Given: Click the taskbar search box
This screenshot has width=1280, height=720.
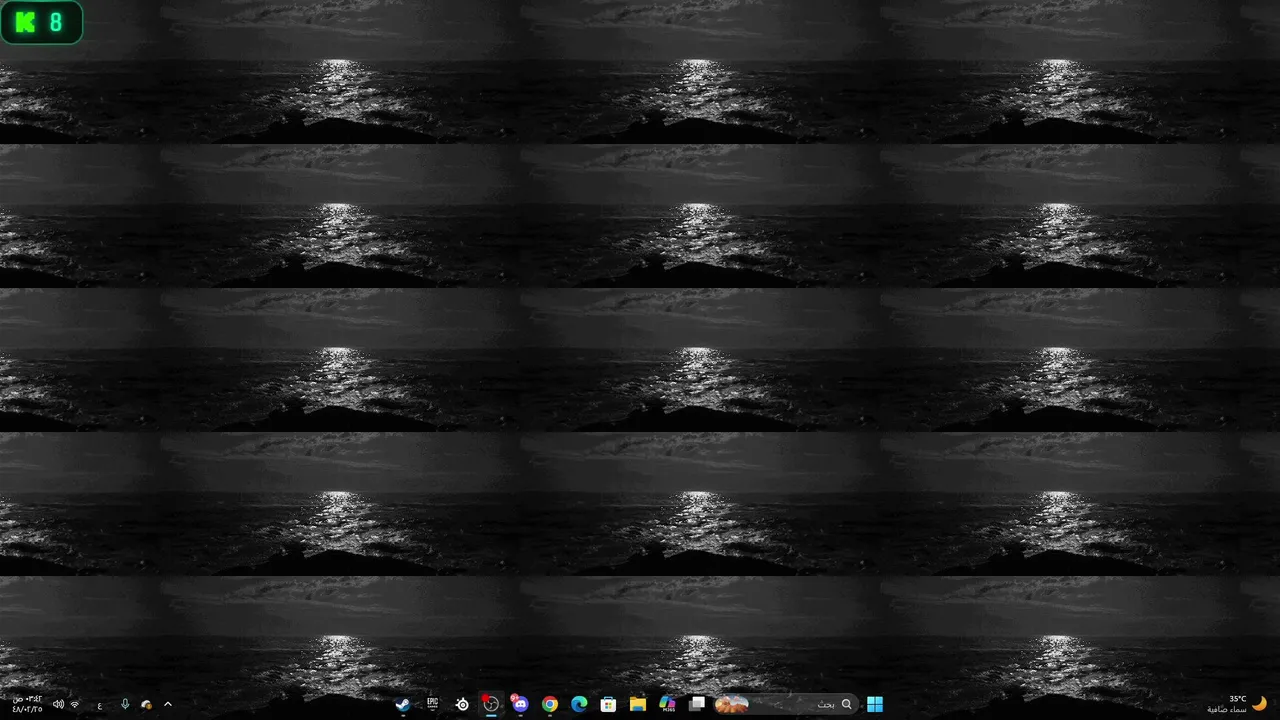Looking at the screenshot, I should coord(785,704).
